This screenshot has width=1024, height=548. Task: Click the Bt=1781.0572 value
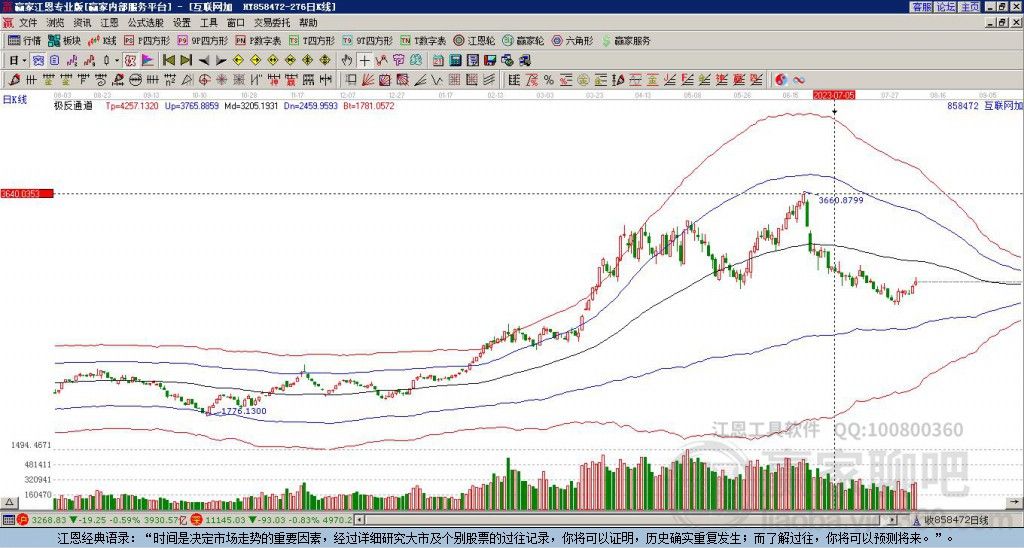369,105
